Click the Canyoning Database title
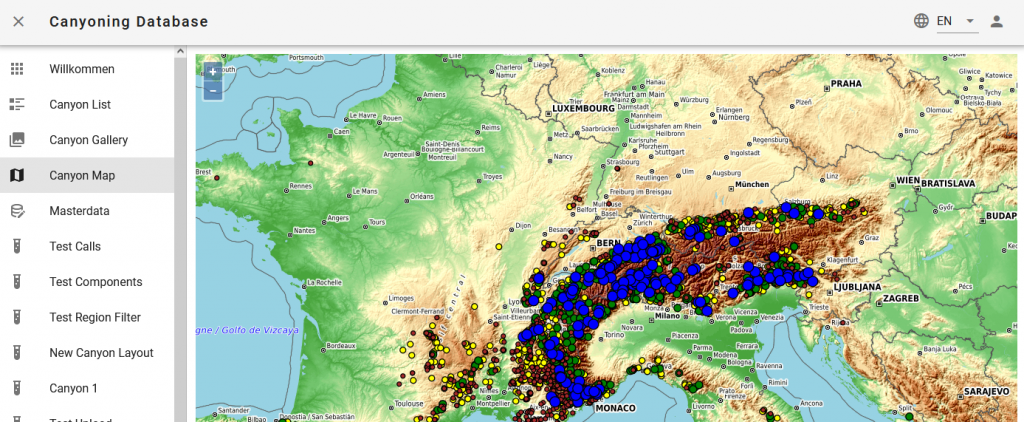This screenshot has width=1024, height=422. tap(129, 22)
